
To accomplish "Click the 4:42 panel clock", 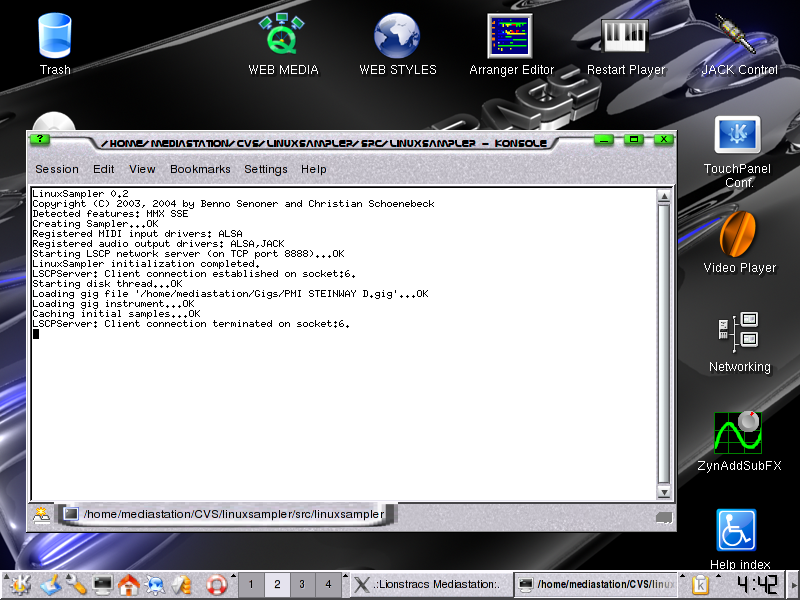I will [x=756, y=585].
